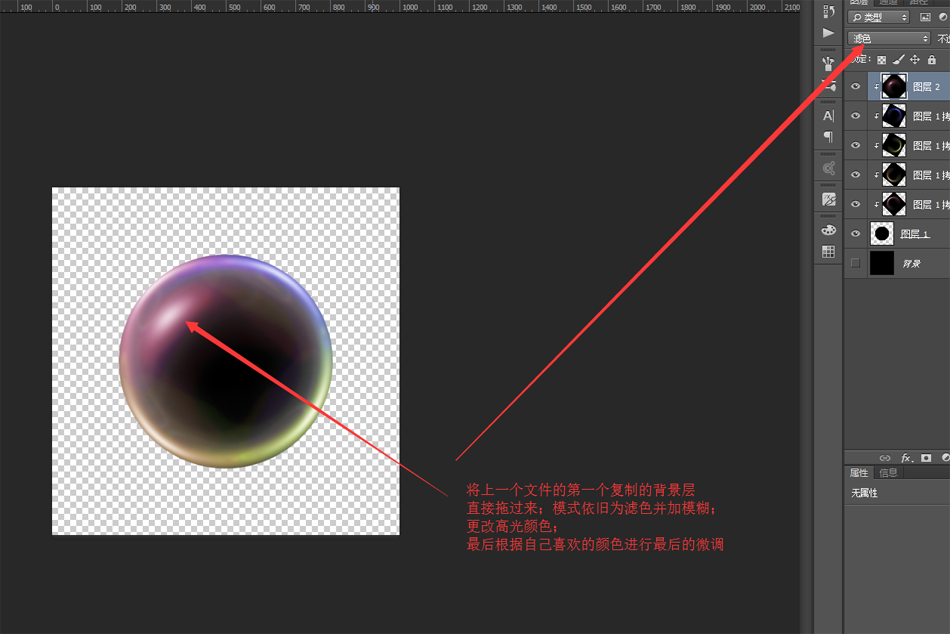The image size is (950, 634).
Task: Switch to the 属性 tab
Action: pyautogui.click(x=859, y=473)
